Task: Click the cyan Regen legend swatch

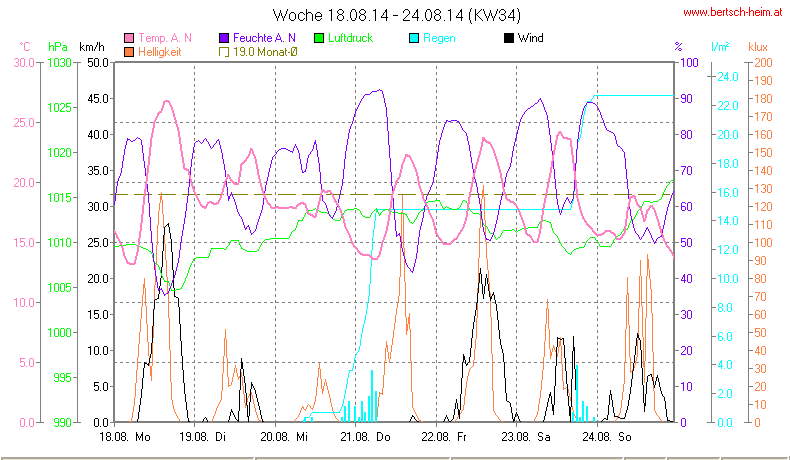Action: coord(414,38)
